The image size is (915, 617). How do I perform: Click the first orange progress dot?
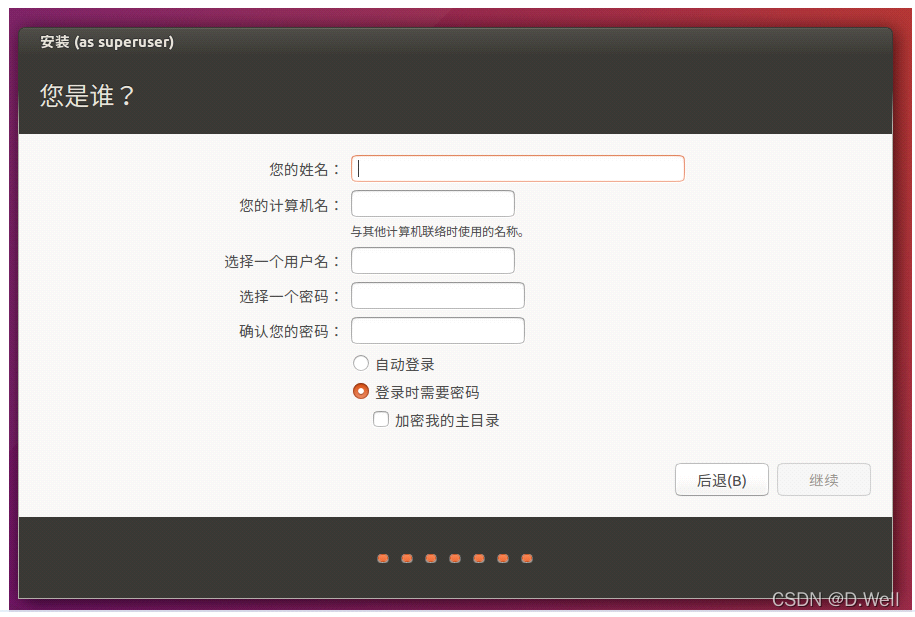382,558
